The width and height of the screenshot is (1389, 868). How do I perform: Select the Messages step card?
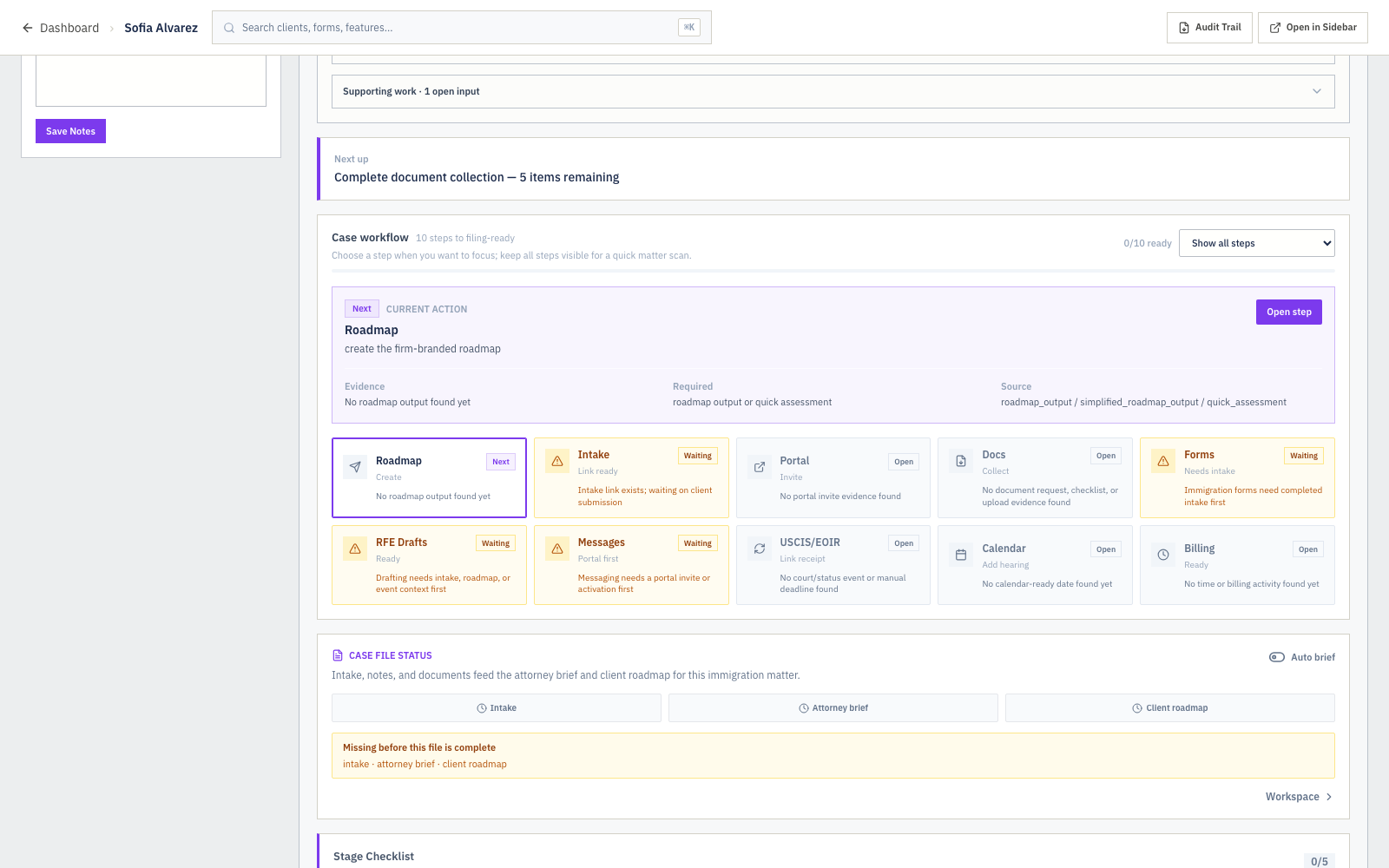[x=631, y=565]
